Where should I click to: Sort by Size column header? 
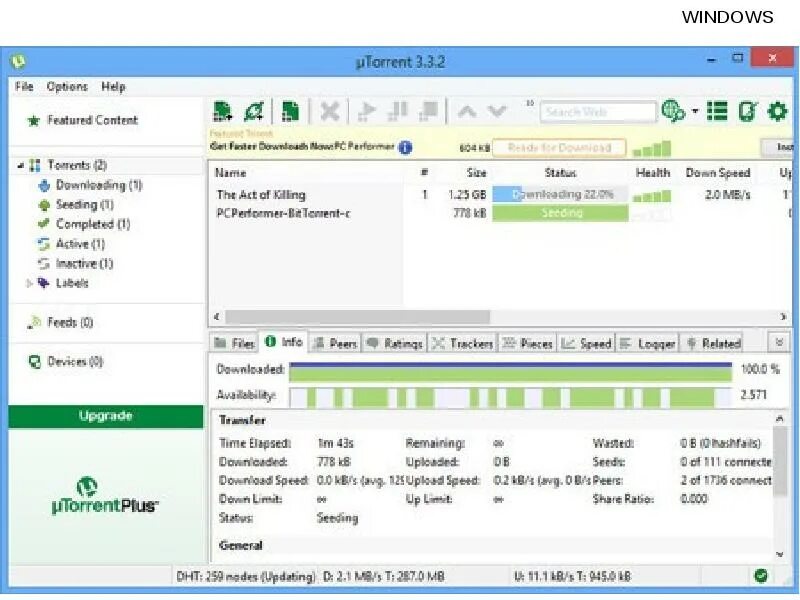(477, 173)
